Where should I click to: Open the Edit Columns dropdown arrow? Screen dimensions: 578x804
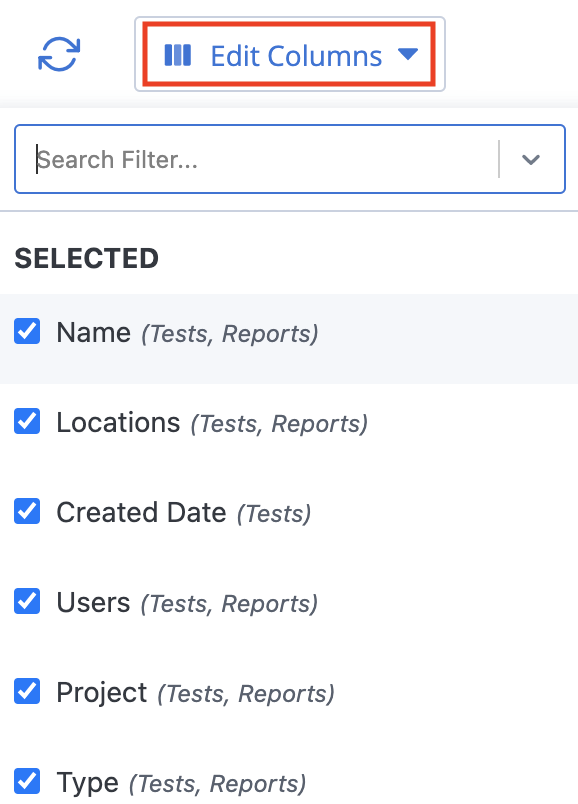click(x=408, y=53)
